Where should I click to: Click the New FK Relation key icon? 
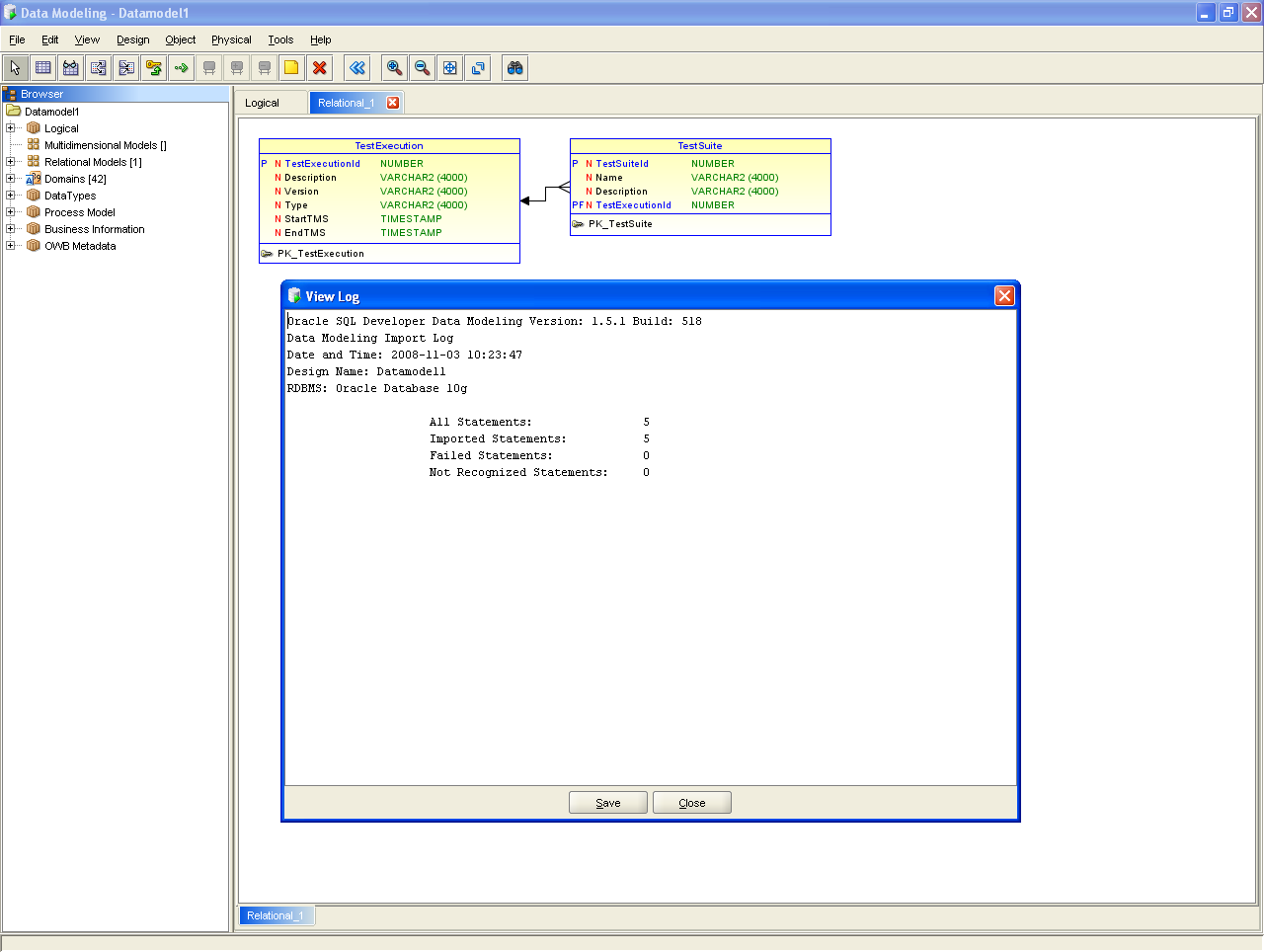click(154, 67)
